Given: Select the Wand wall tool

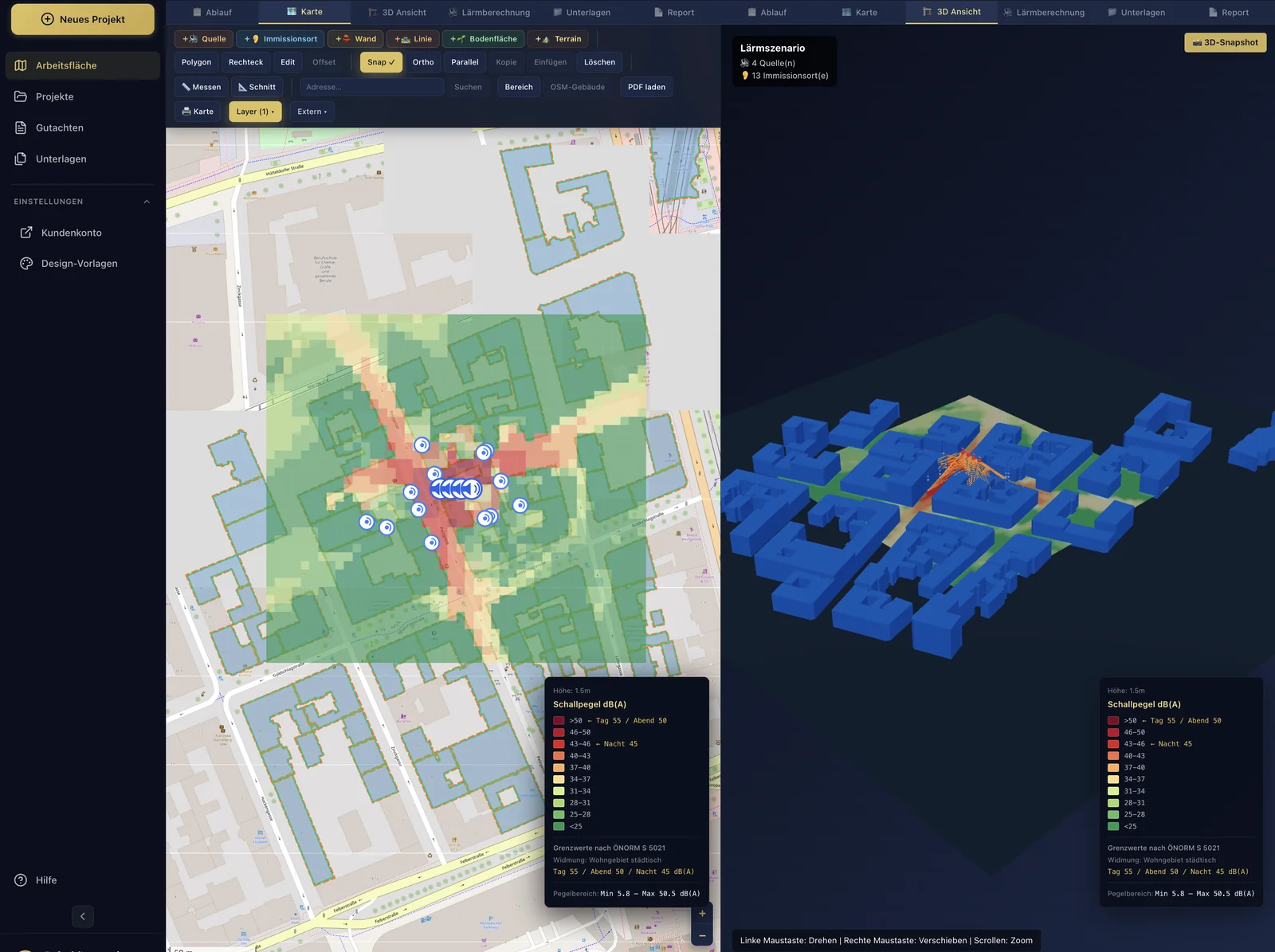Looking at the screenshot, I should 355,38.
